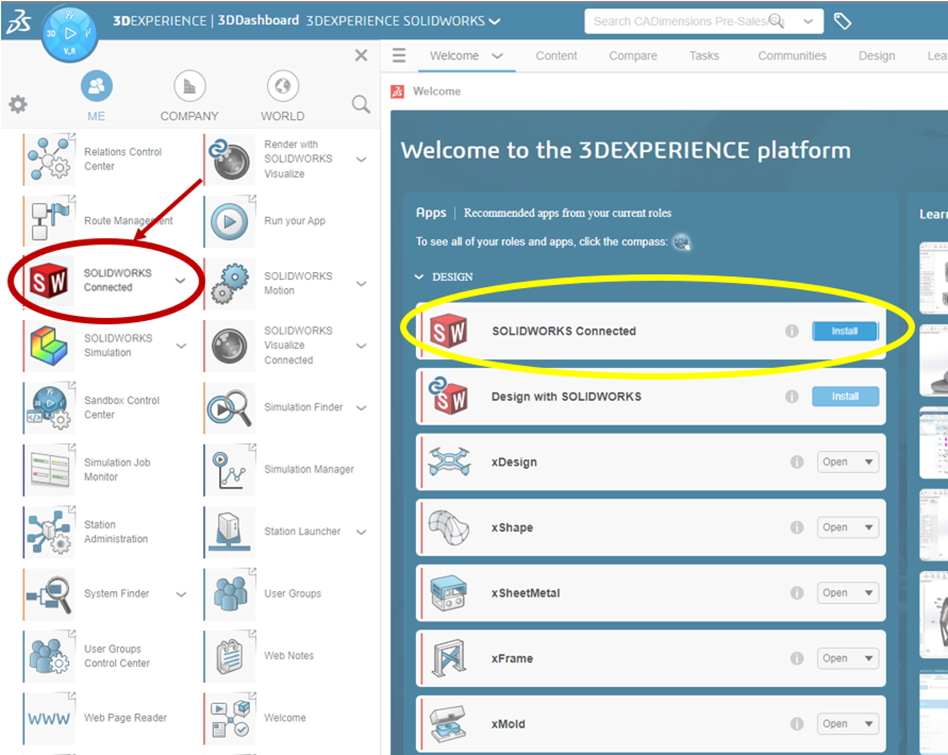Open the SOLIDWORKS Motion gear icon
The image size is (948, 755).
(230, 283)
